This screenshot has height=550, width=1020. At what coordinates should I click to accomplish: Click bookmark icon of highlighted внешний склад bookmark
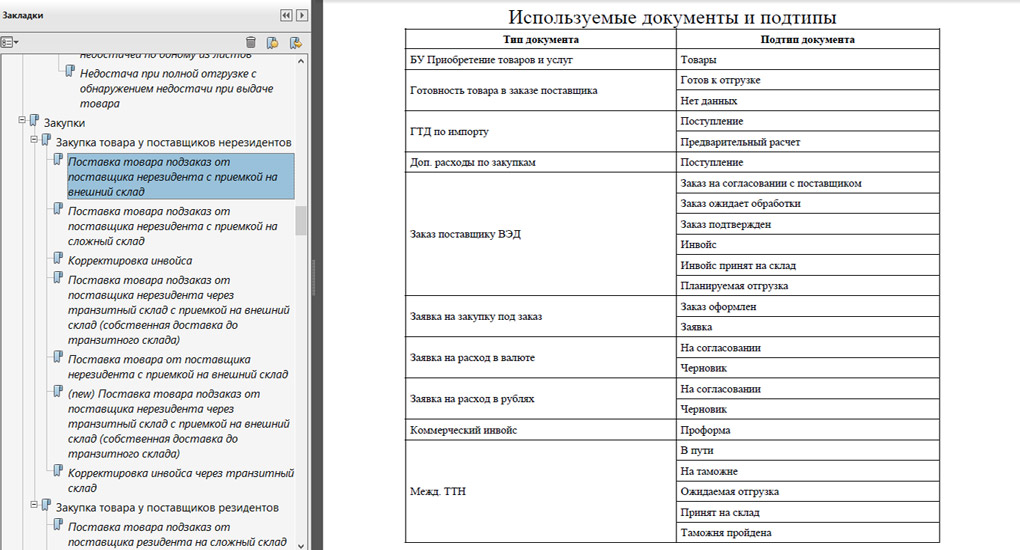point(58,160)
